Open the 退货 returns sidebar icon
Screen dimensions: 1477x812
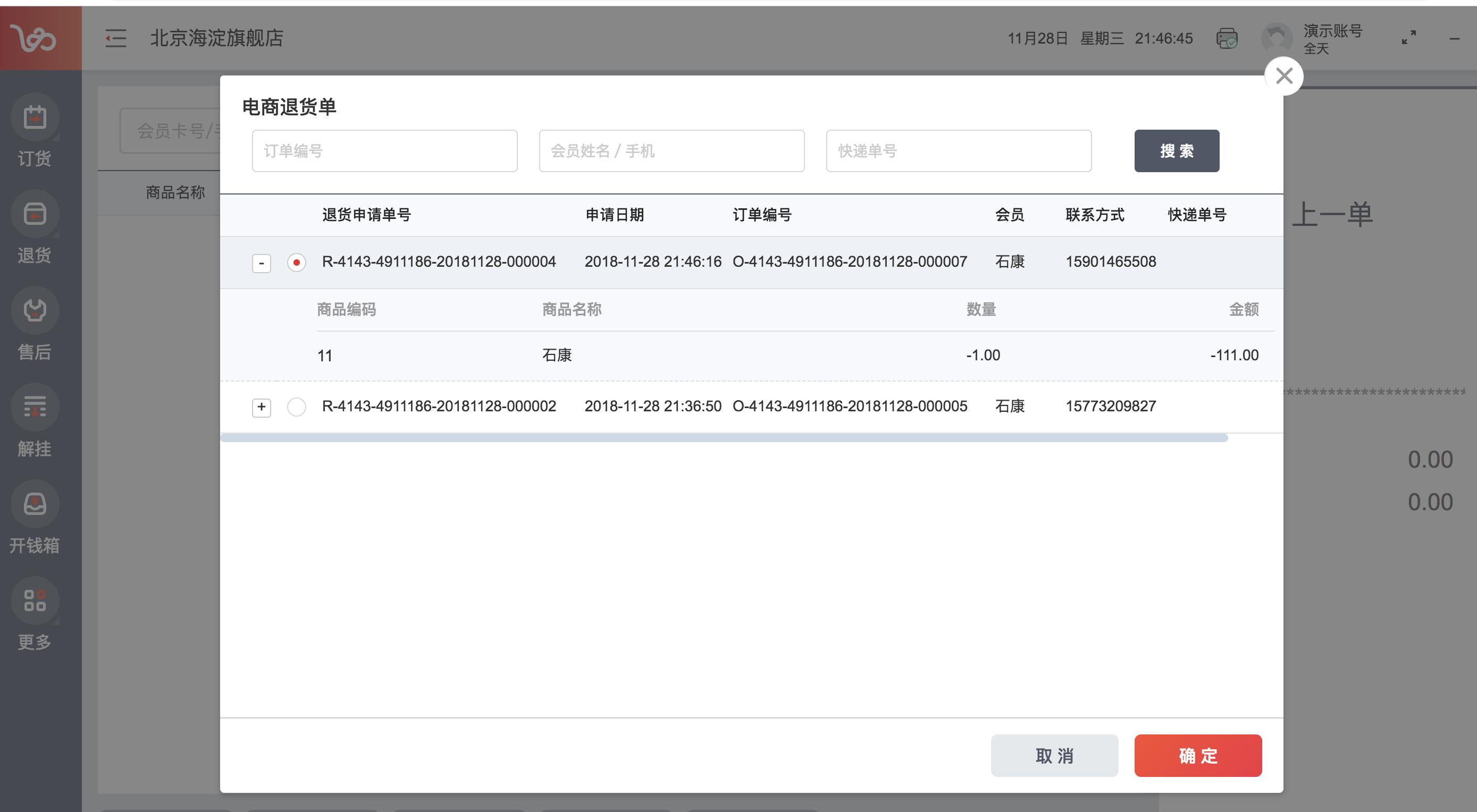pyautogui.click(x=35, y=214)
